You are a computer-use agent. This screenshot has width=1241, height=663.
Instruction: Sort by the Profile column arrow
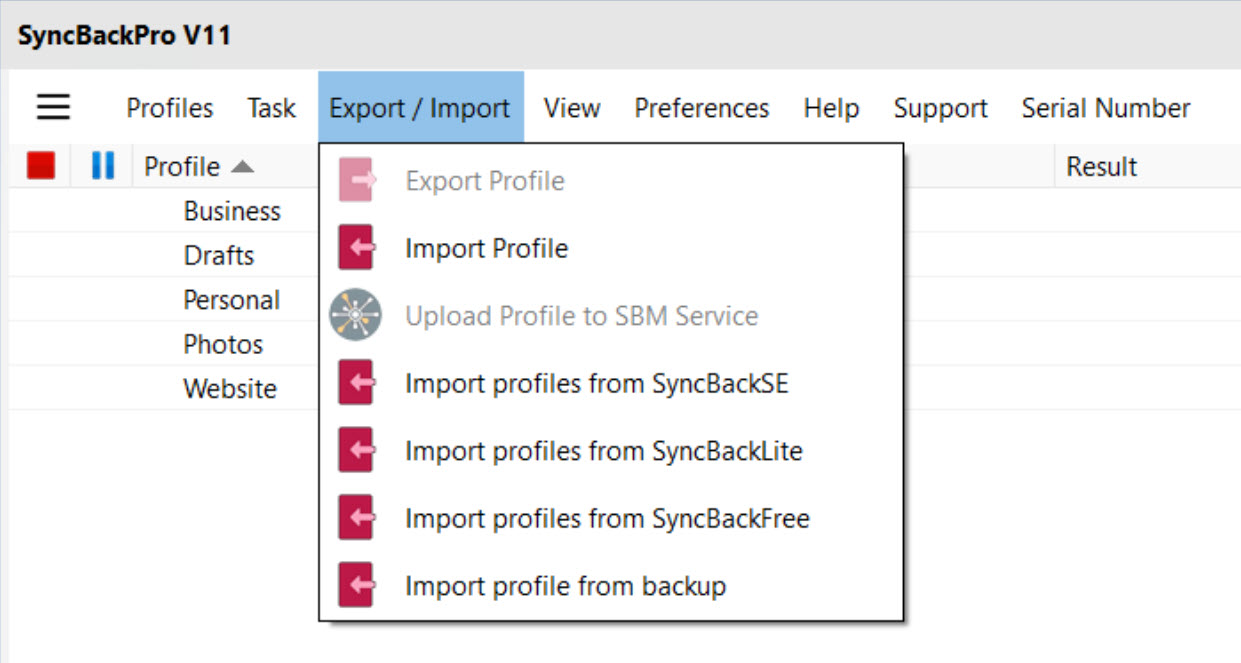pyautogui.click(x=242, y=167)
